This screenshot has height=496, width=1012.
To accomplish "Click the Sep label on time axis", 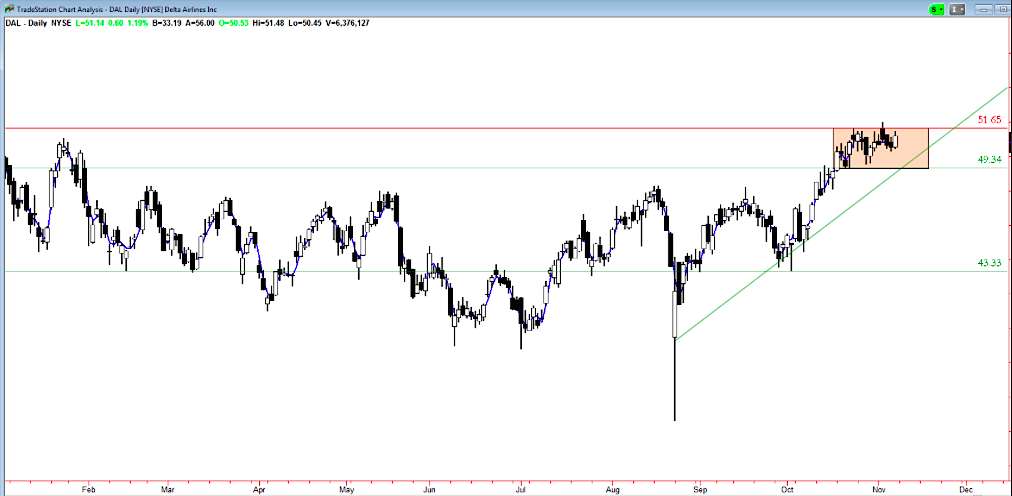I will tap(698, 490).
